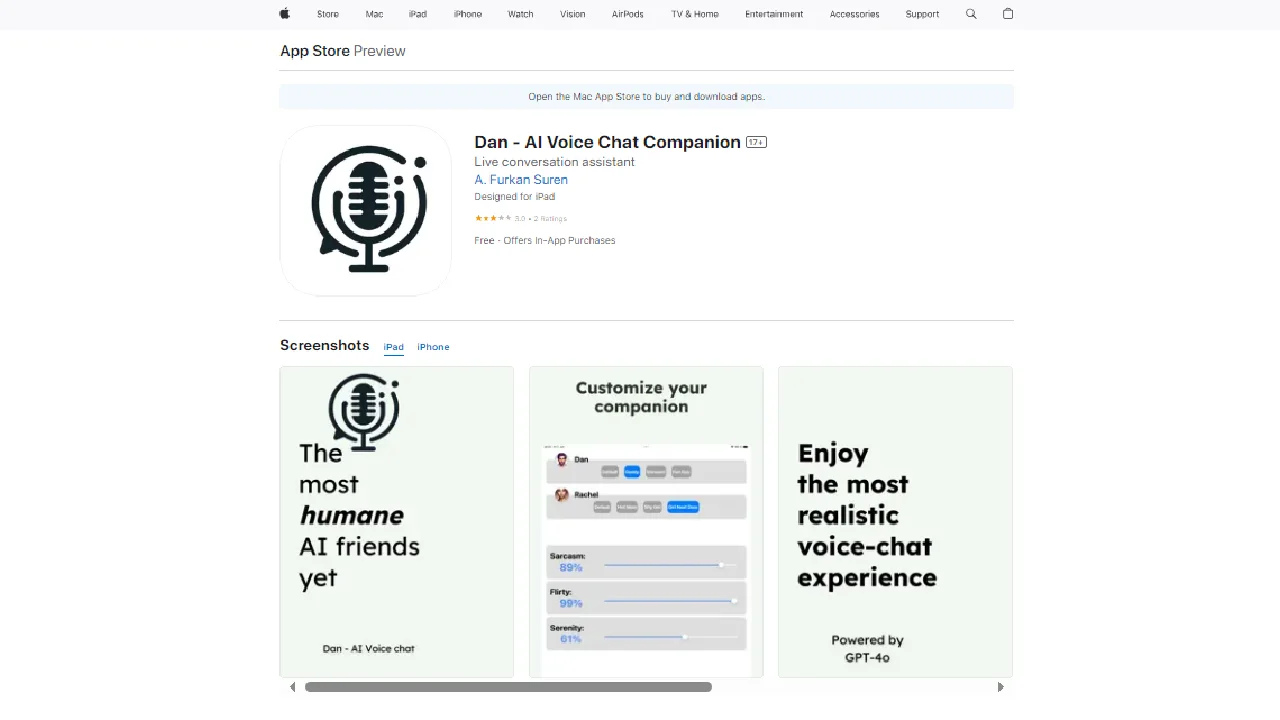
Task: Click the right arrow to advance screenshots
Action: 1000,687
